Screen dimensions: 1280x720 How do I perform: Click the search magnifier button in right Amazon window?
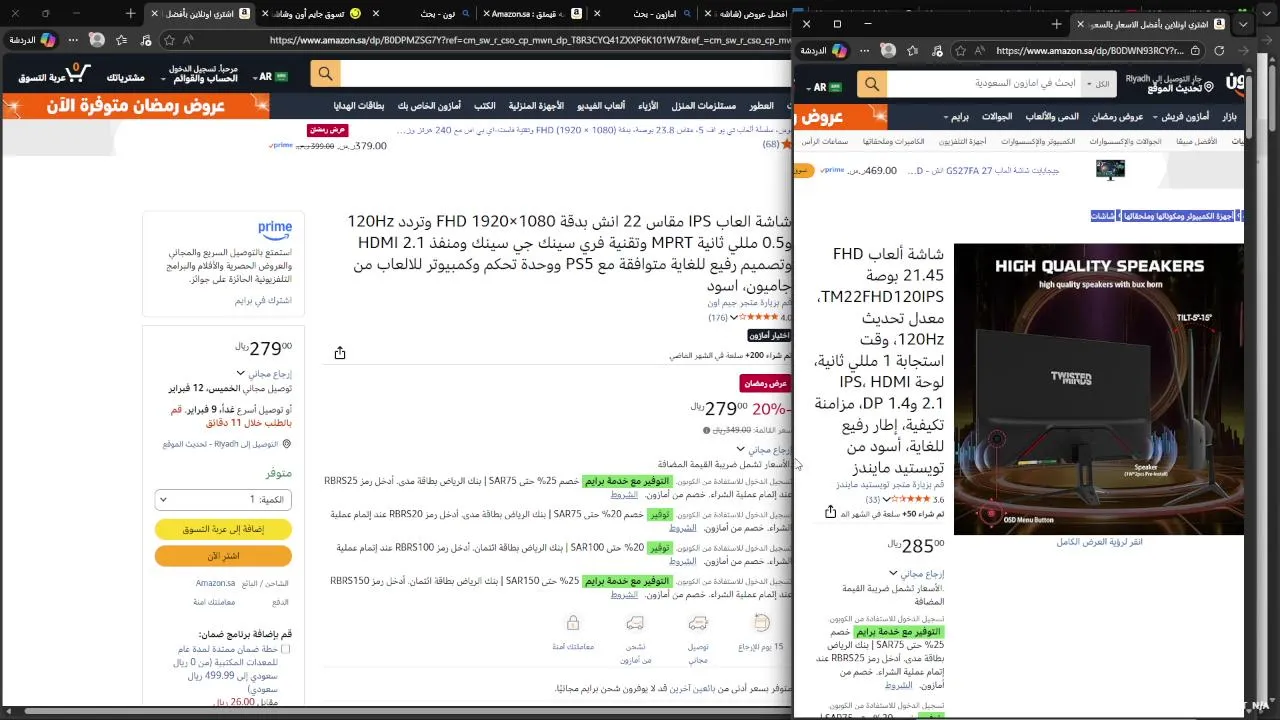[x=872, y=85]
